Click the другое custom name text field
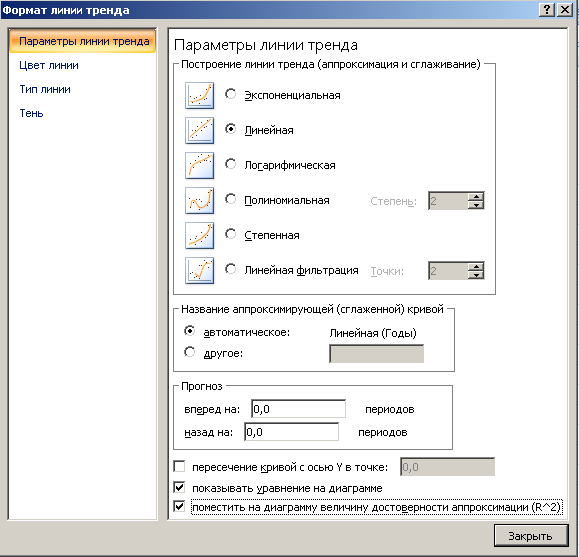 [377, 354]
